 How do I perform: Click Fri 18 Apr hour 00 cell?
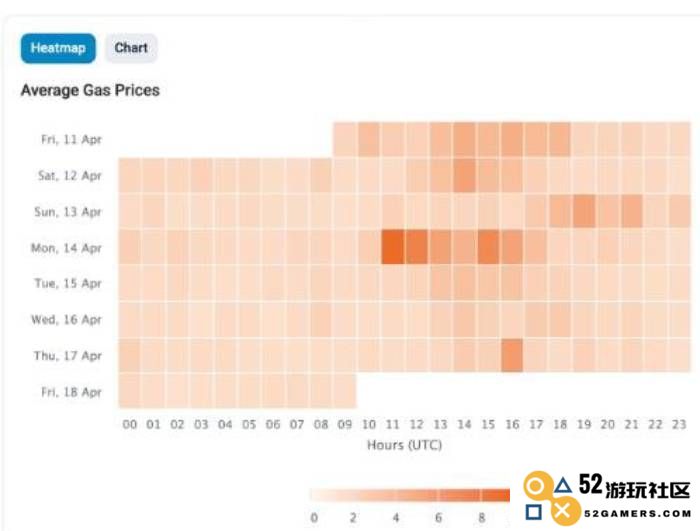pos(130,391)
